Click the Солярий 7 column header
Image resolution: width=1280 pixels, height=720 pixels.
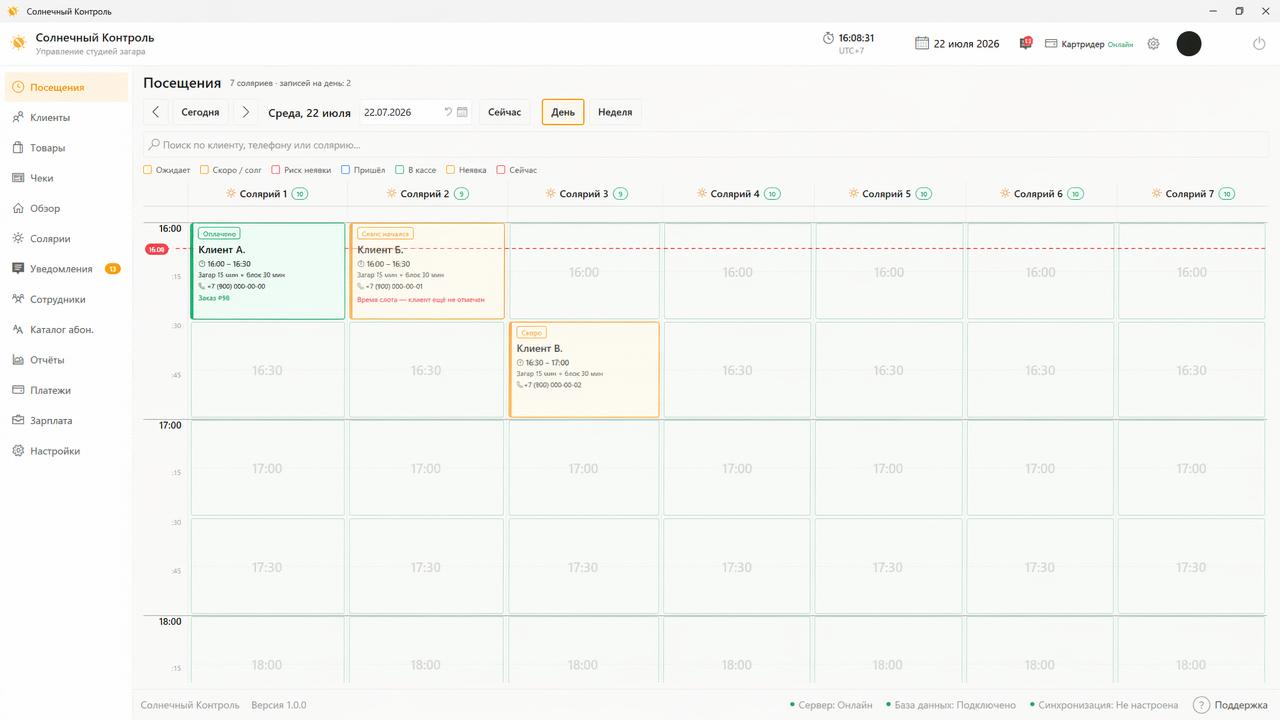click(1192, 194)
